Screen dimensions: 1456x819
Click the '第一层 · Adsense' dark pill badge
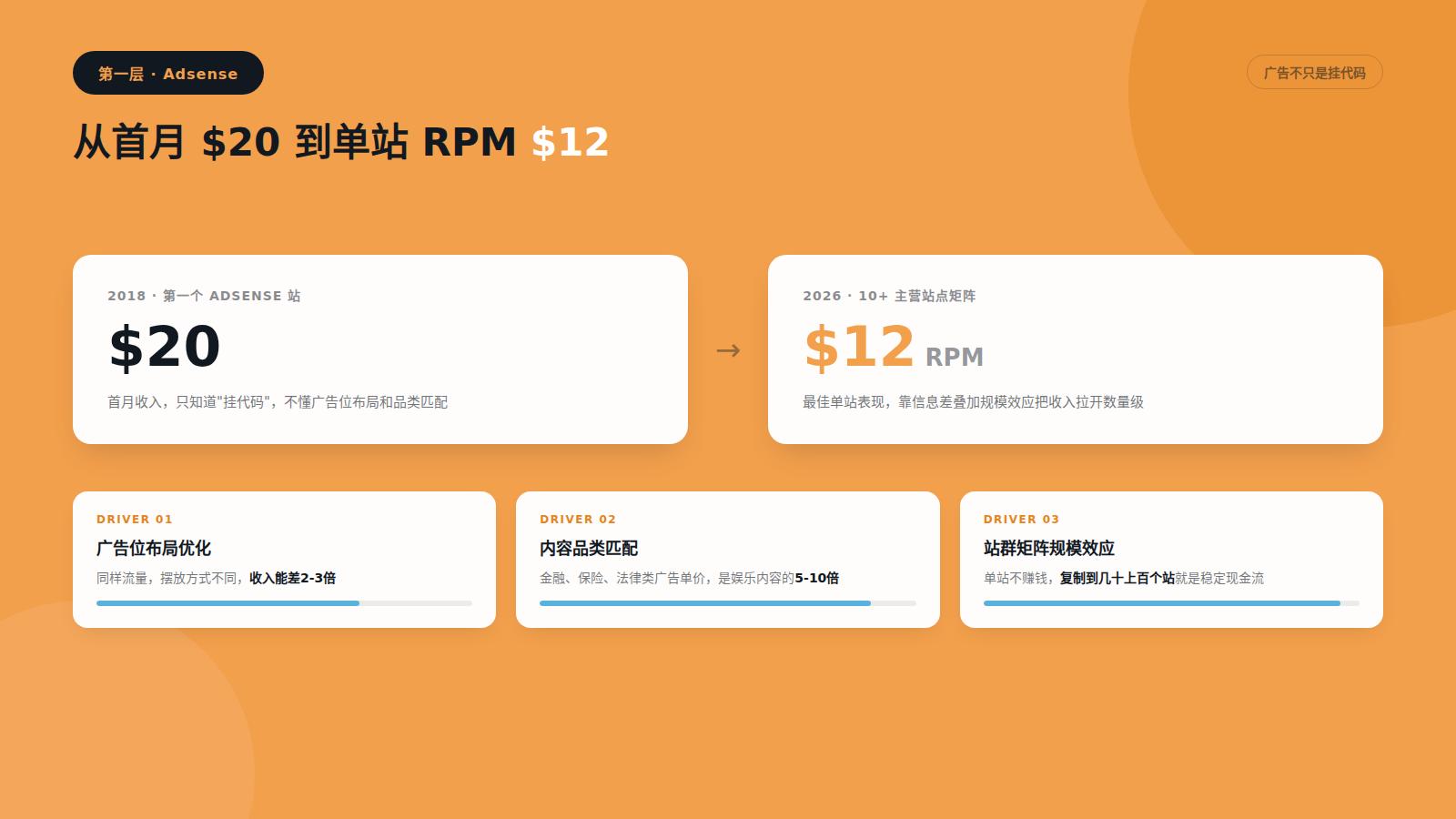[x=168, y=73]
